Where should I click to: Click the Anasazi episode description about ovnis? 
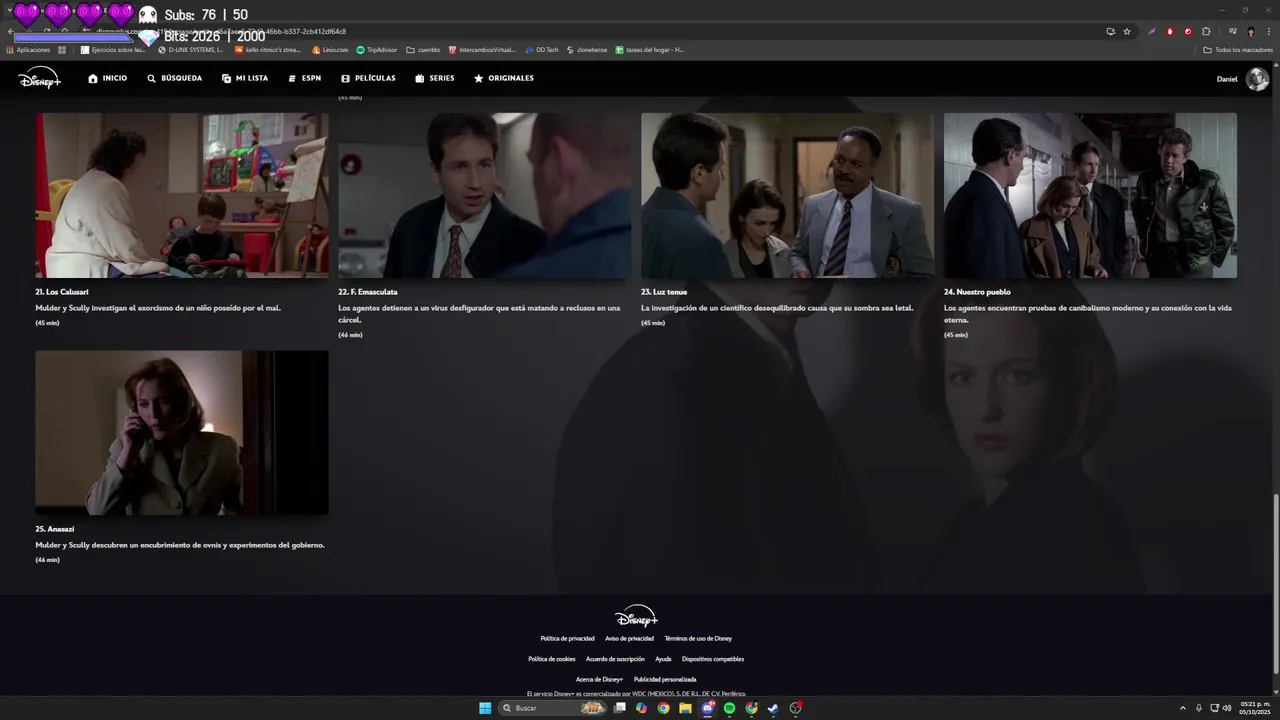tap(180, 545)
